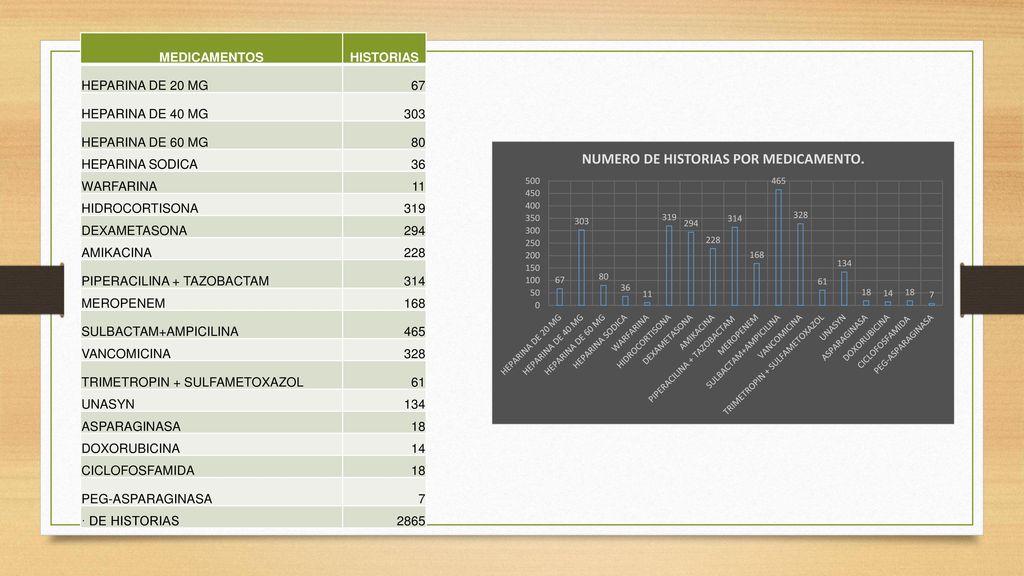
Task: Click the 228 bar in the chart
Action: 712,277
